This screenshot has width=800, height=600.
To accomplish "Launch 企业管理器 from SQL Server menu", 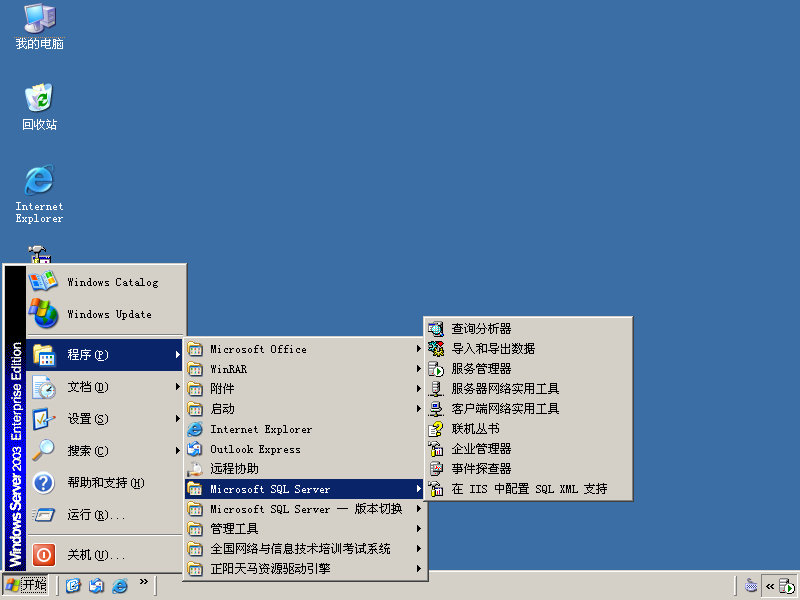I will 529,449.
